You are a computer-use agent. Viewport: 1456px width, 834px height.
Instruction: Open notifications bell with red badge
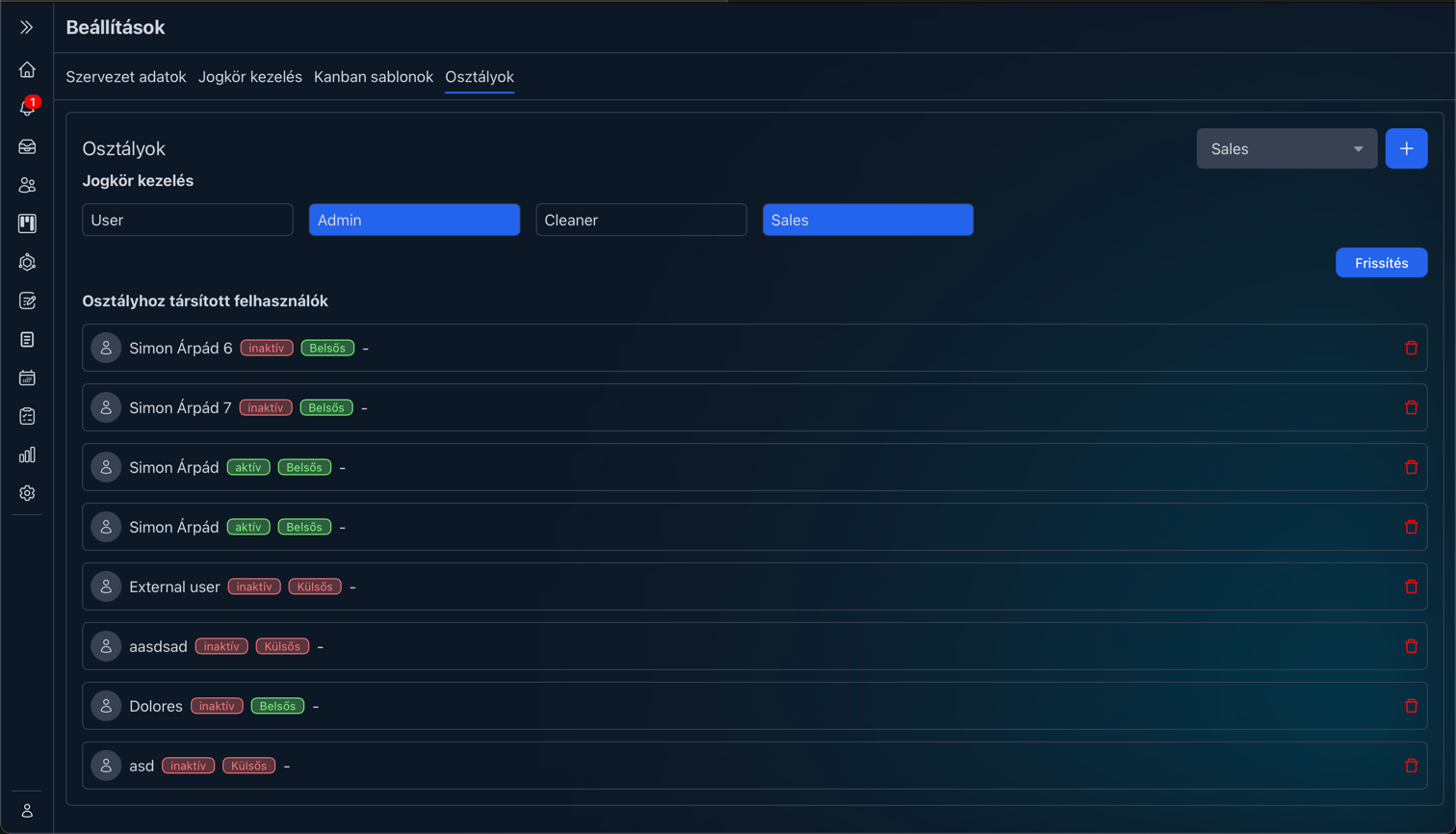click(x=27, y=108)
